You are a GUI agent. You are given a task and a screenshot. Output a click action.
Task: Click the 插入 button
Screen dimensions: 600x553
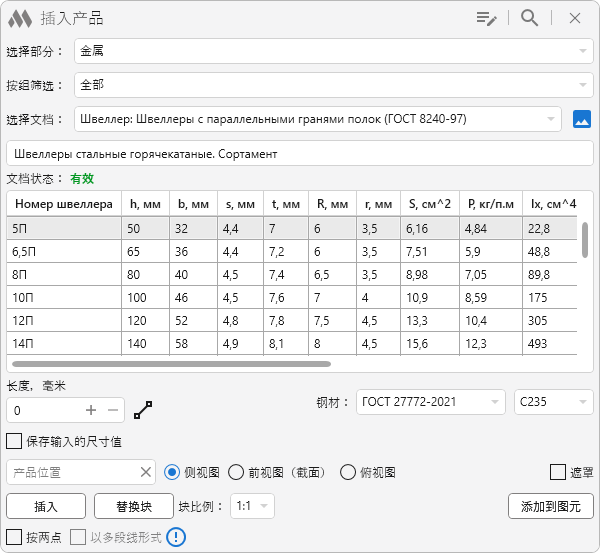click(46, 506)
